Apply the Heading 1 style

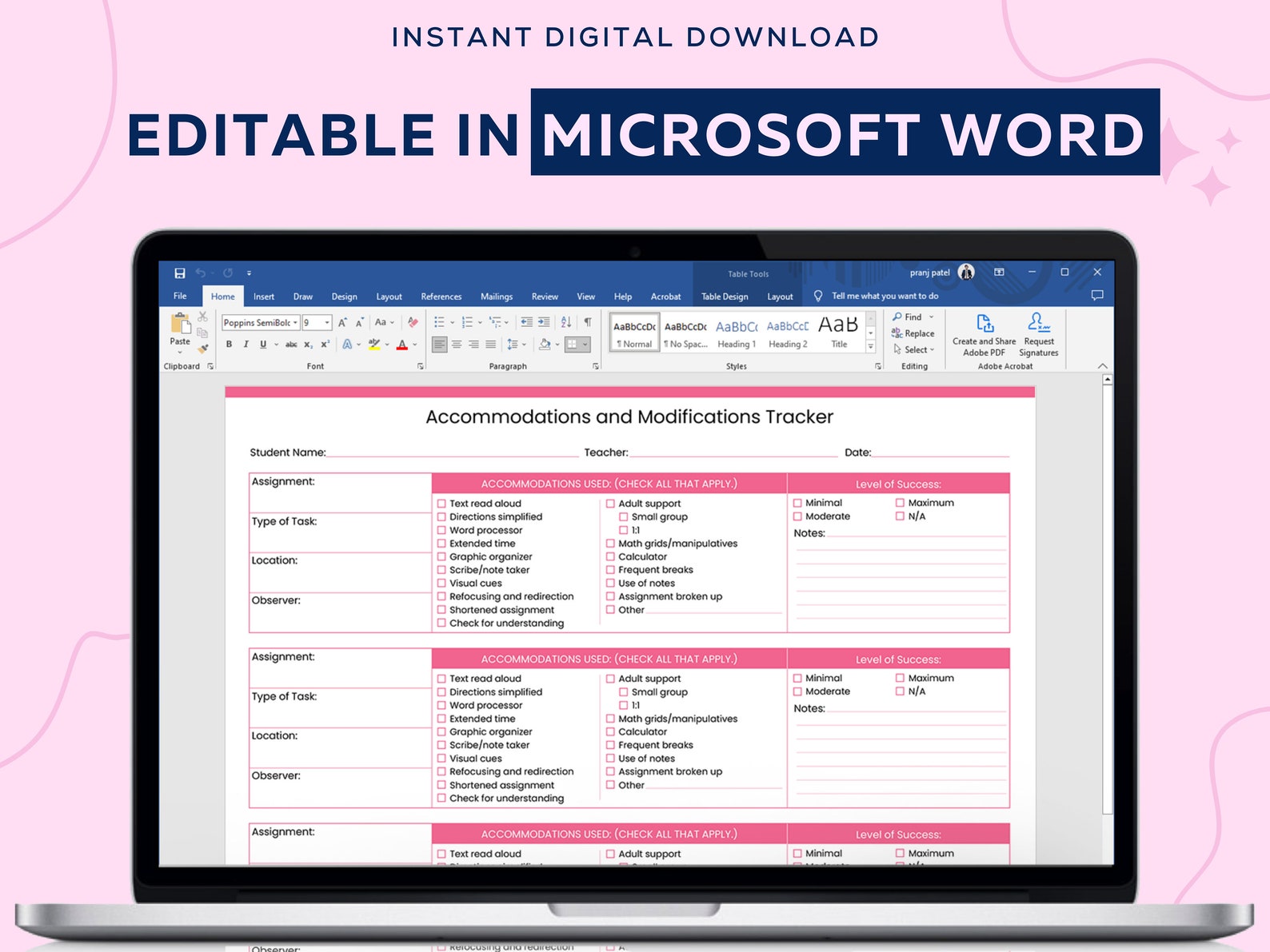tap(737, 333)
